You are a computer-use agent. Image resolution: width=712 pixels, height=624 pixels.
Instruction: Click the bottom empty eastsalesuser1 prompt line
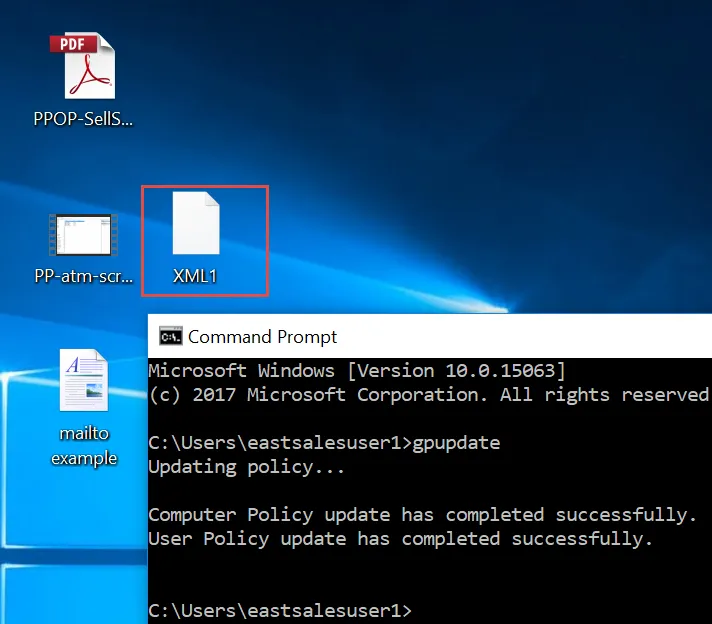pyautogui.click(x=279, y=609)
